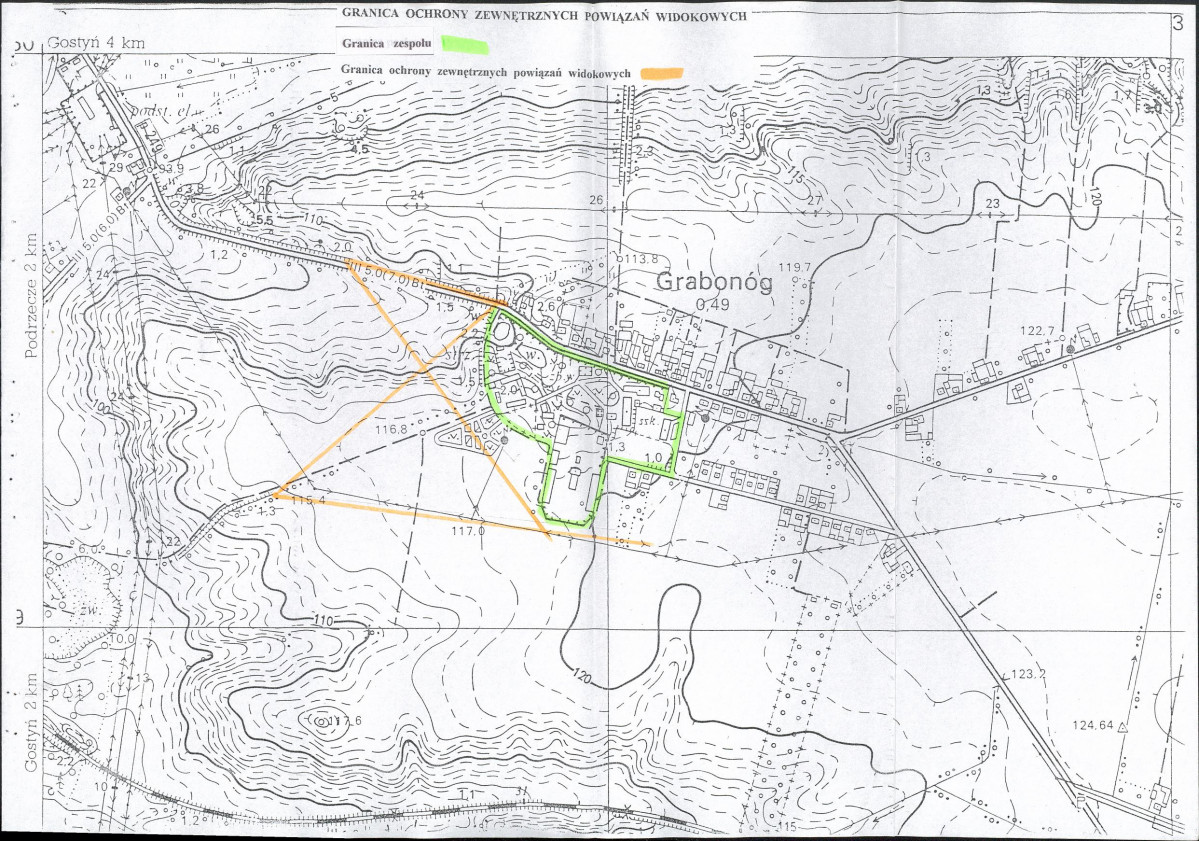Image resolution: width=1199 pixels, height=841 pixels.
Task: Click the 117,0 elevation label
Action: (x=468, y=530)
